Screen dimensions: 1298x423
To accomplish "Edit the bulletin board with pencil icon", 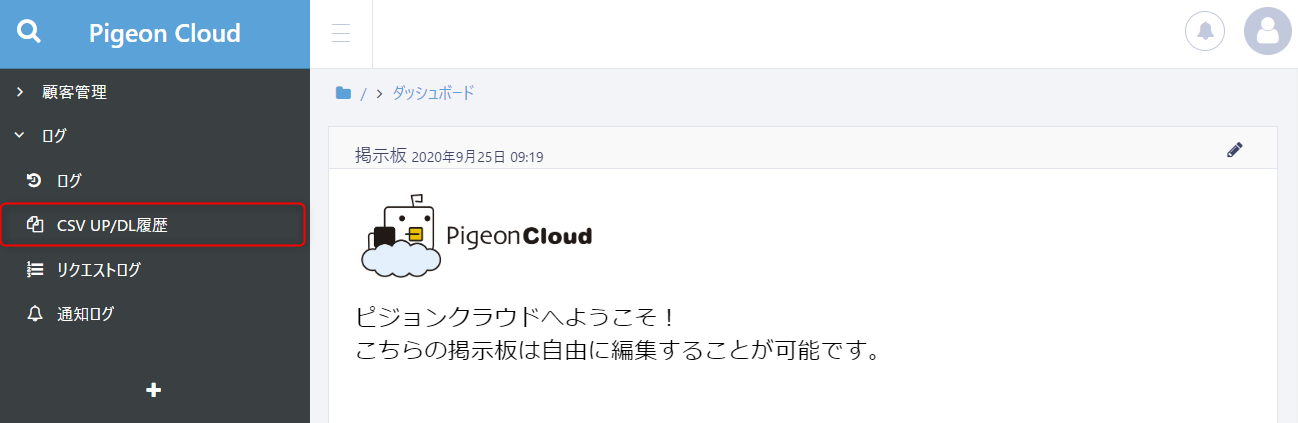I will (x=1235, y=150).
